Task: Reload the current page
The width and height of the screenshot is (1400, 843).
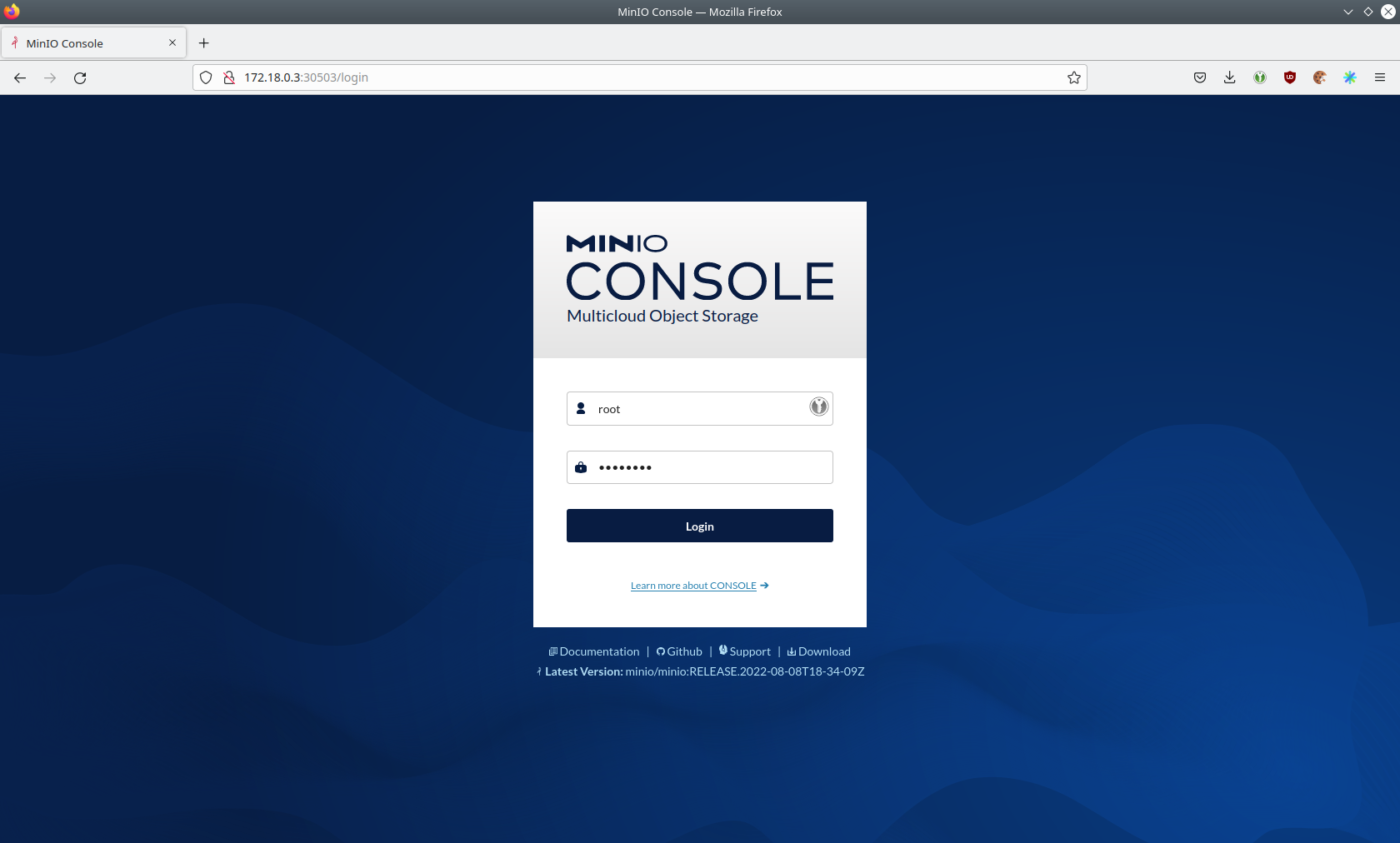Action: tap(80, 77)
